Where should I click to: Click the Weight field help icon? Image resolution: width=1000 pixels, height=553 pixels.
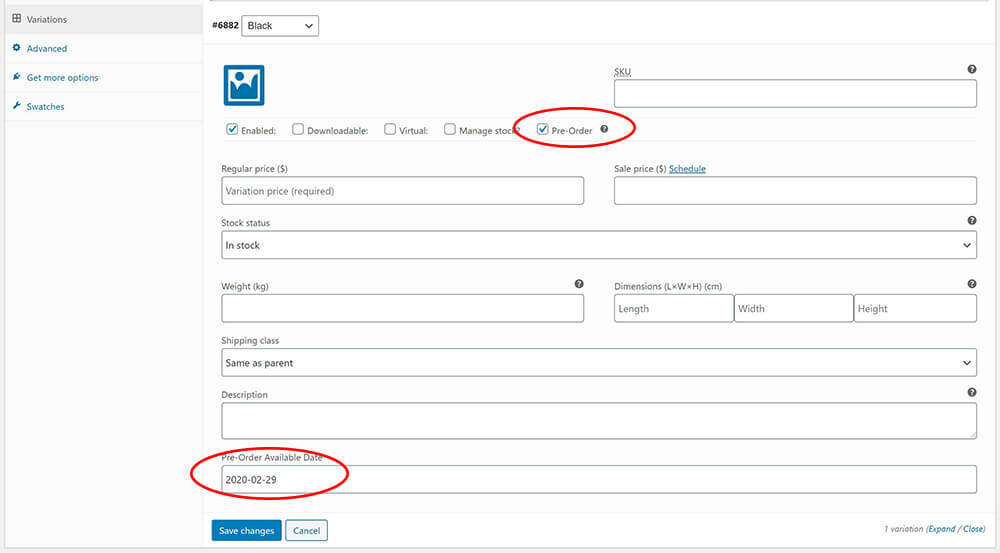[x=579, y=284]
